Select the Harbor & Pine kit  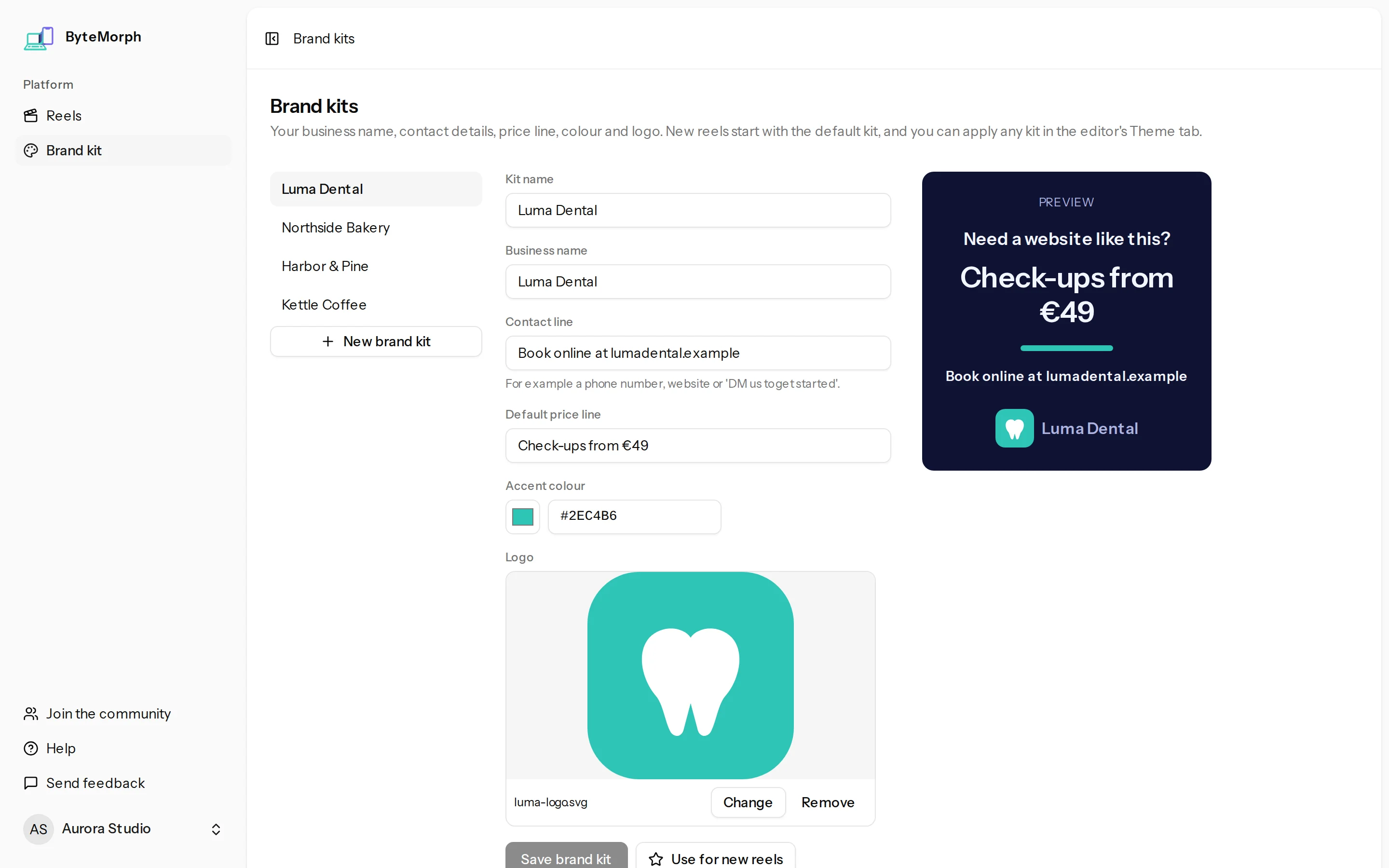point(376,266)
